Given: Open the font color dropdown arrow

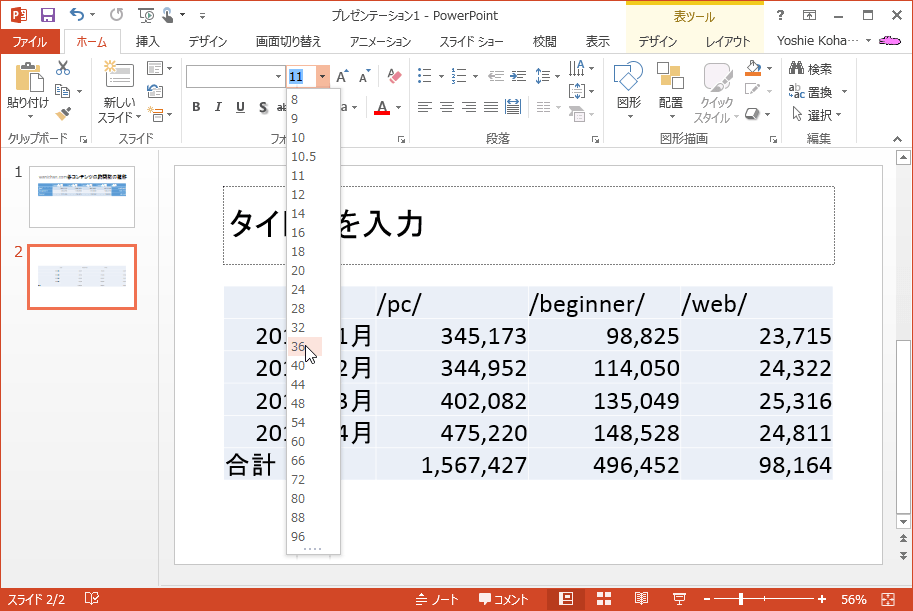Looking at the screenshot, I should tap(398, 107).
